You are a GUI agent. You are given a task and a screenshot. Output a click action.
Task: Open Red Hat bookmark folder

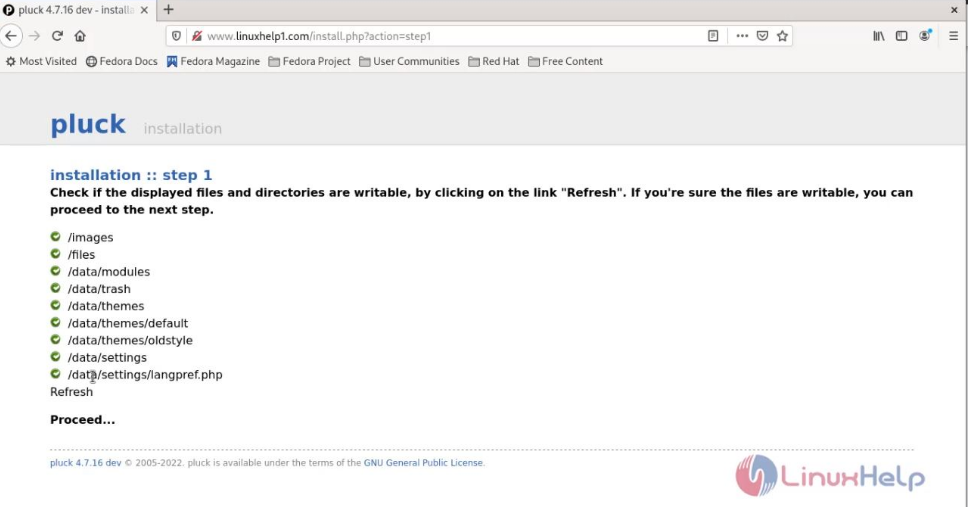[494, 61]
